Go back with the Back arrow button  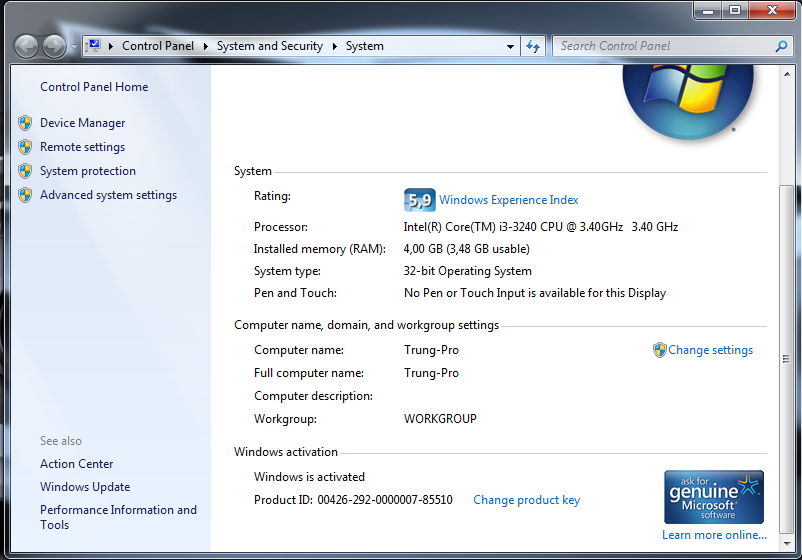click(27, 47)
